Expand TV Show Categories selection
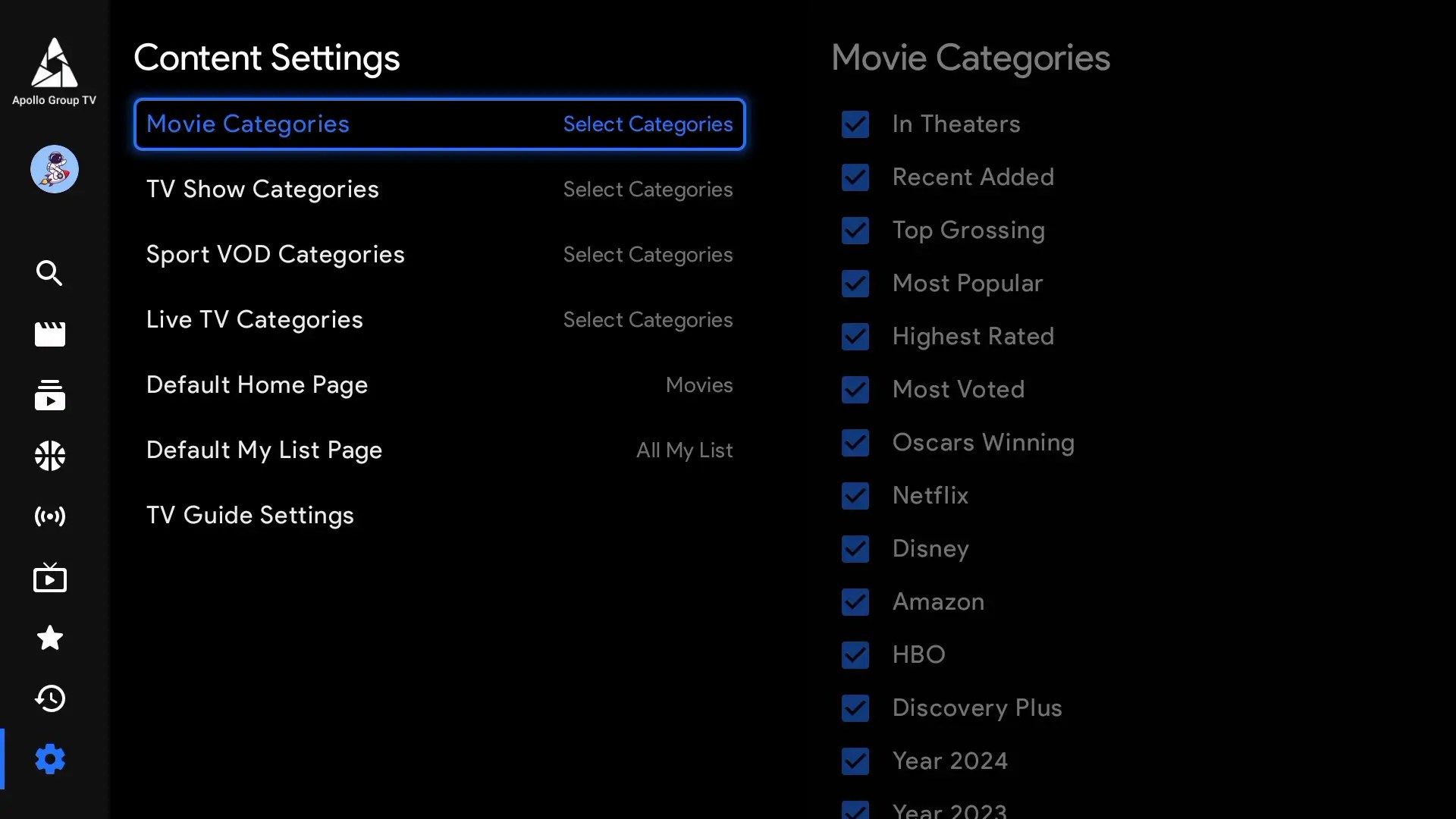This screenshot has width=1456, height=819. [x=439, y=190]
